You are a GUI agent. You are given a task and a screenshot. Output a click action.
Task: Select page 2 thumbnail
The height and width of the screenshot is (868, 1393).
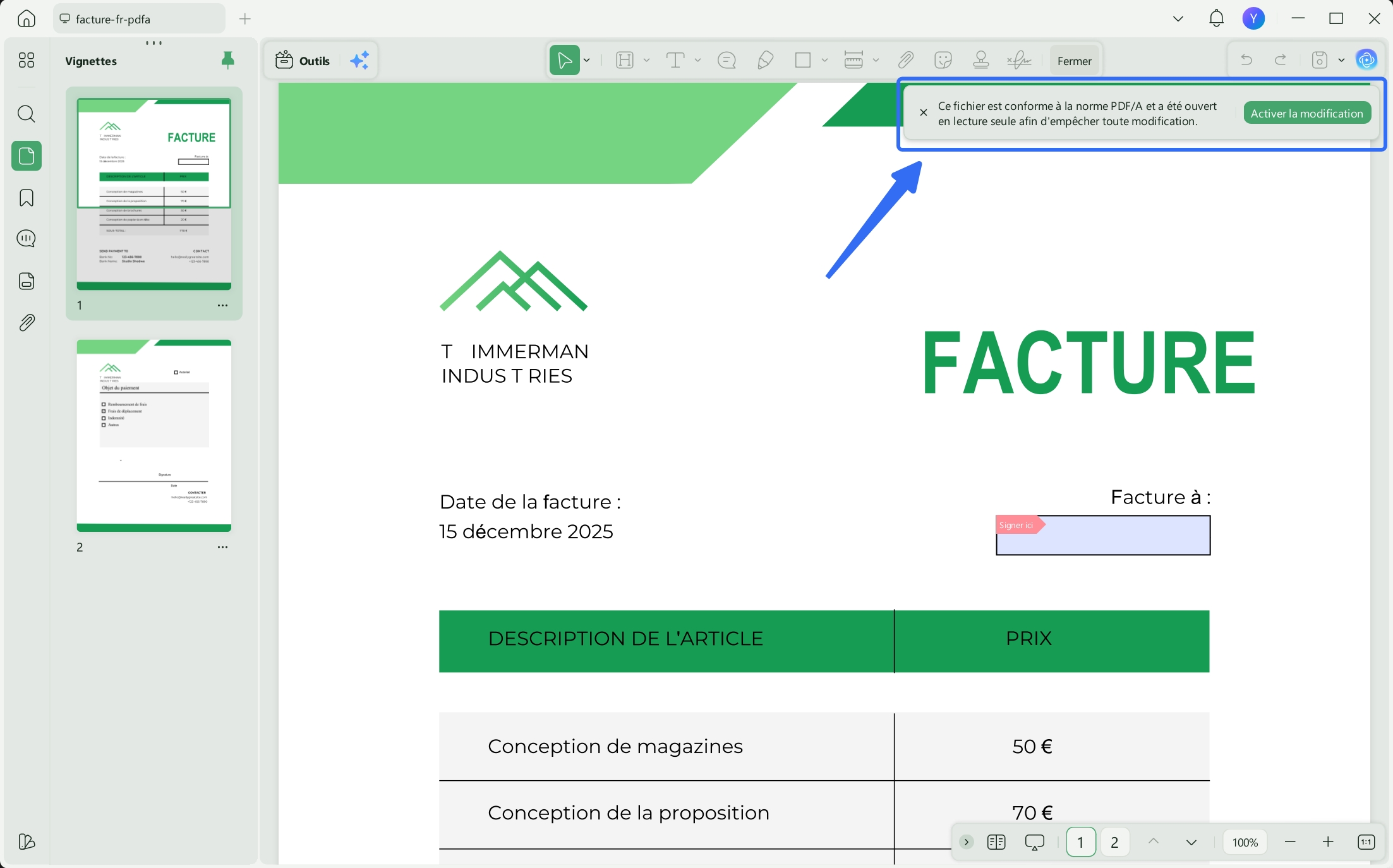click(x=154, y=435)
